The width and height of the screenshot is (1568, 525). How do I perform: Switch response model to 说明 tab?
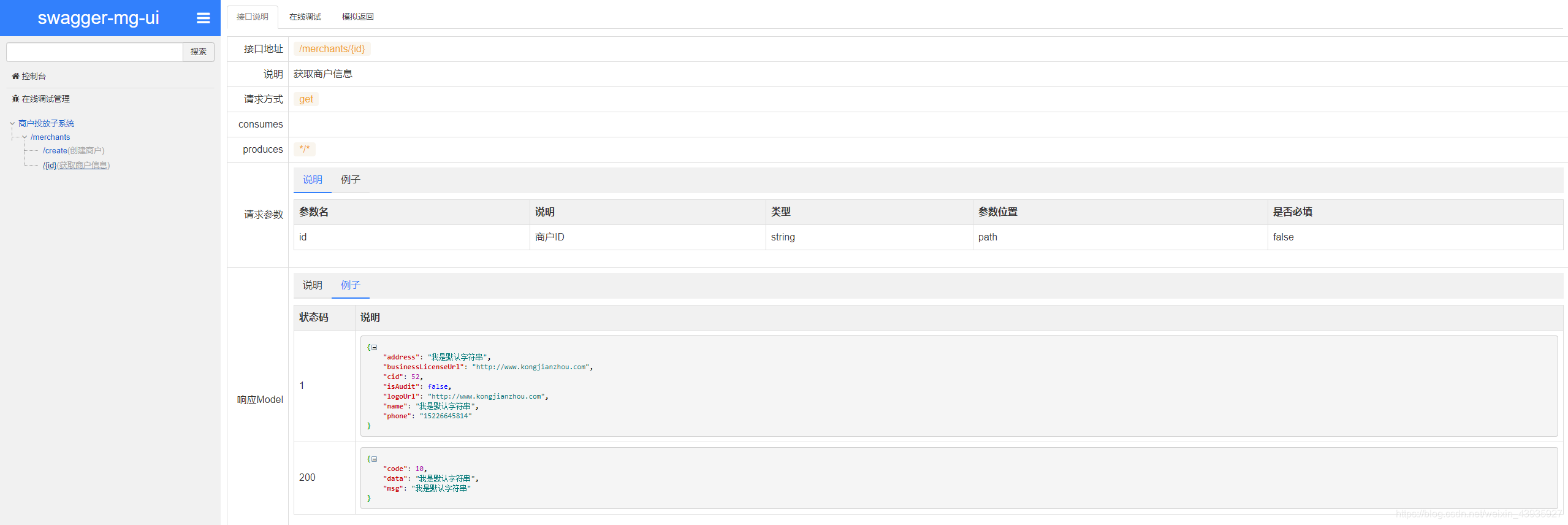tap(312, 285)
